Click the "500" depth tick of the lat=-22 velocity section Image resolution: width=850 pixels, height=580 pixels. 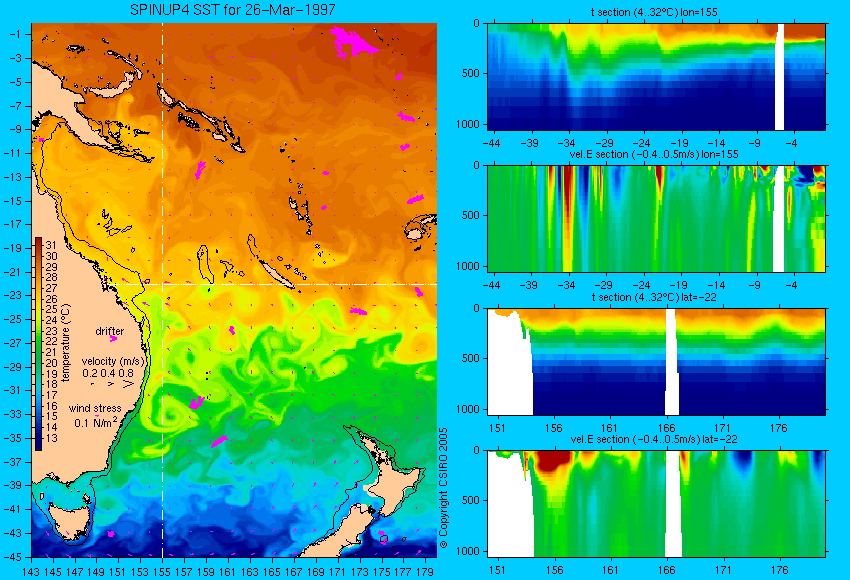point(471,500)
